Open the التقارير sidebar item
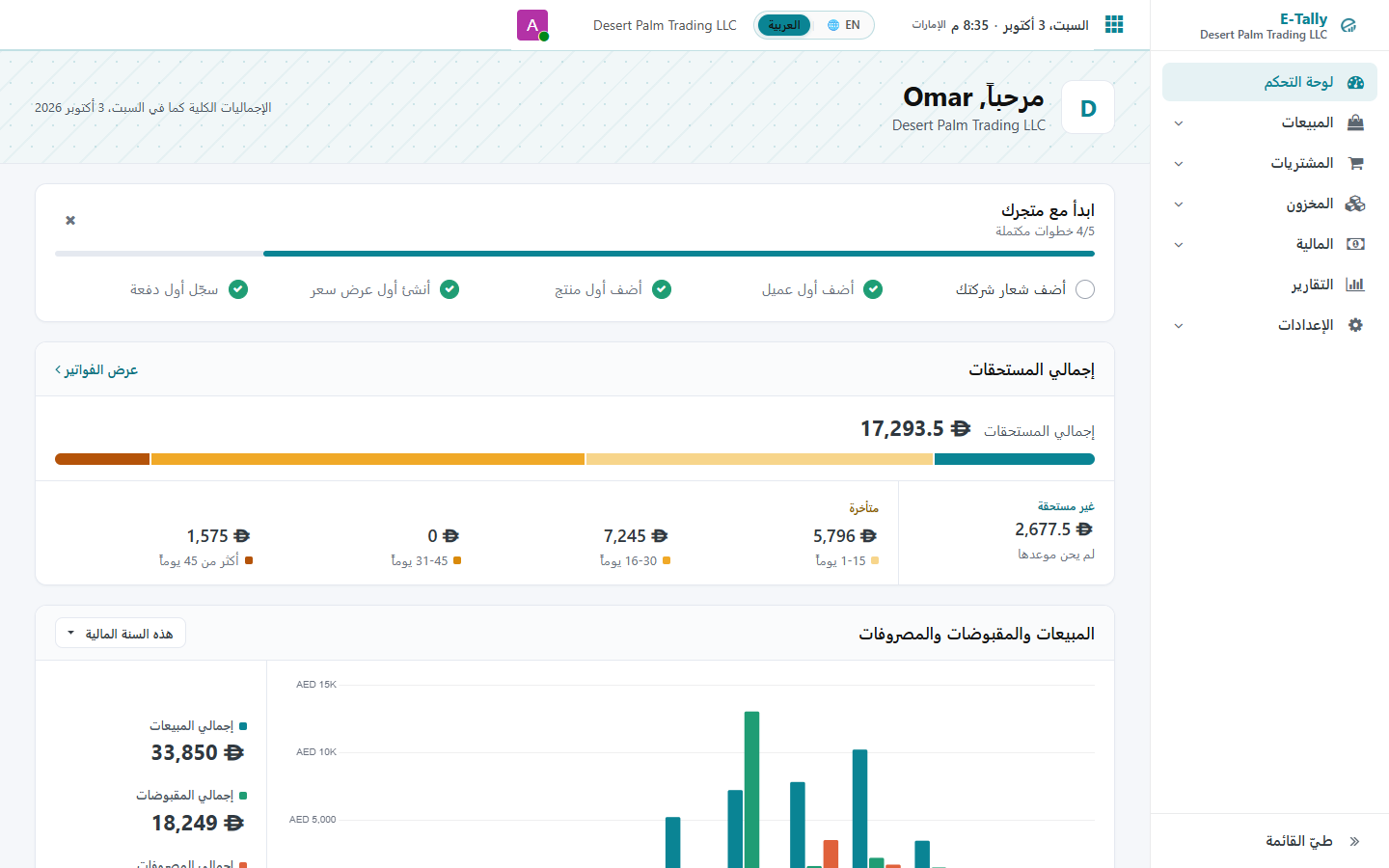Image resolution: width=1389 pixels, height=868 pixels. (1269, 285)
